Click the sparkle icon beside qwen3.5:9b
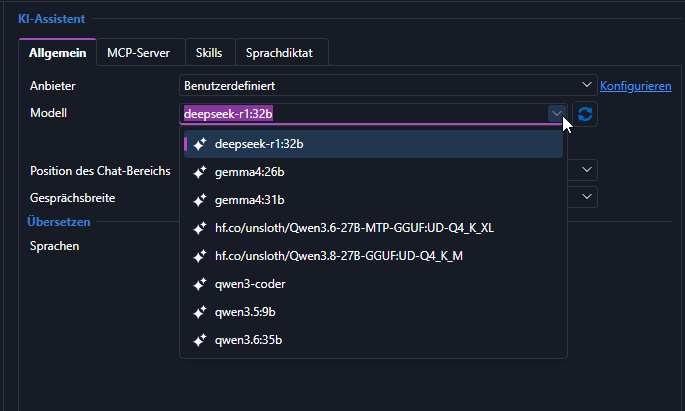The width and height of the screenshot is (685, 411). tap(200, 312)
